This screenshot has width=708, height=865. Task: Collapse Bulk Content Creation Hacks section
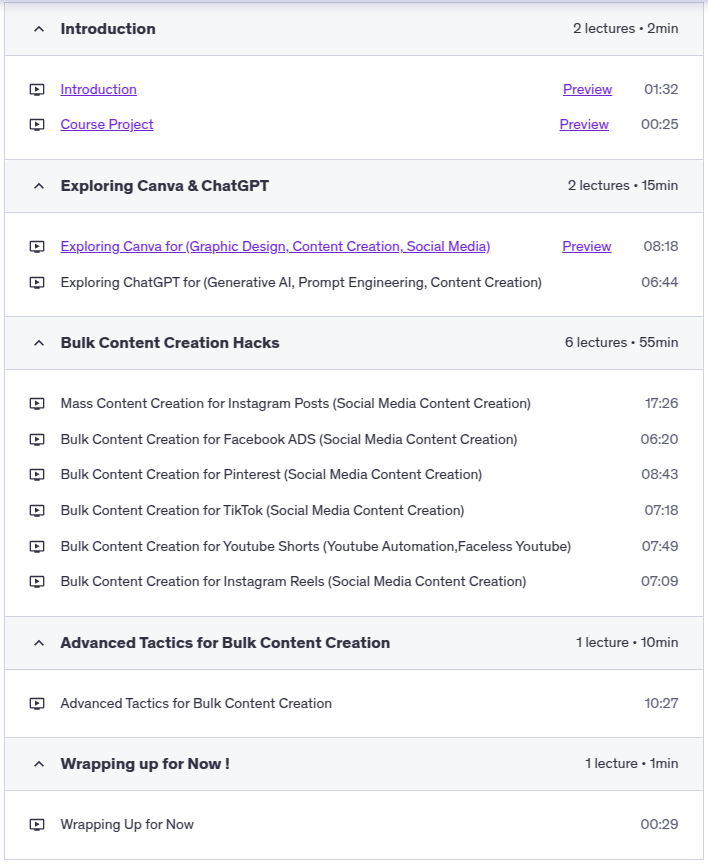coord(39,343)
